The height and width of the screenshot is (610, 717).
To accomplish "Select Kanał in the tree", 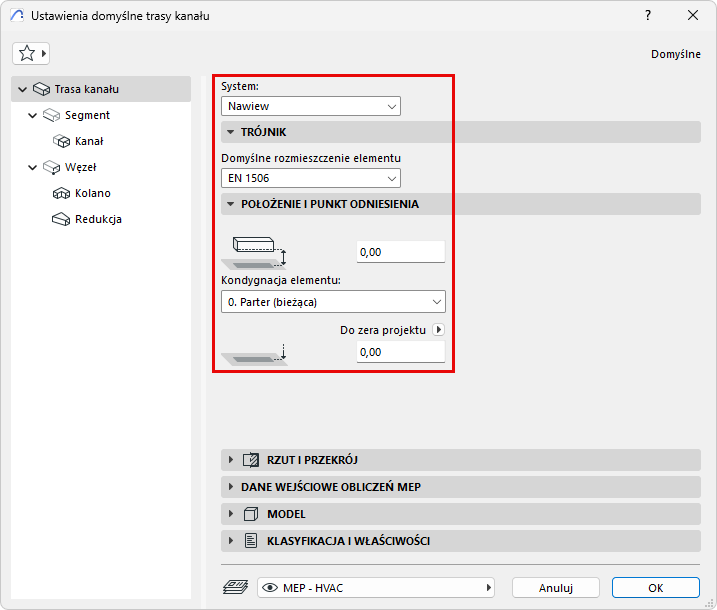I will [89, 141].
